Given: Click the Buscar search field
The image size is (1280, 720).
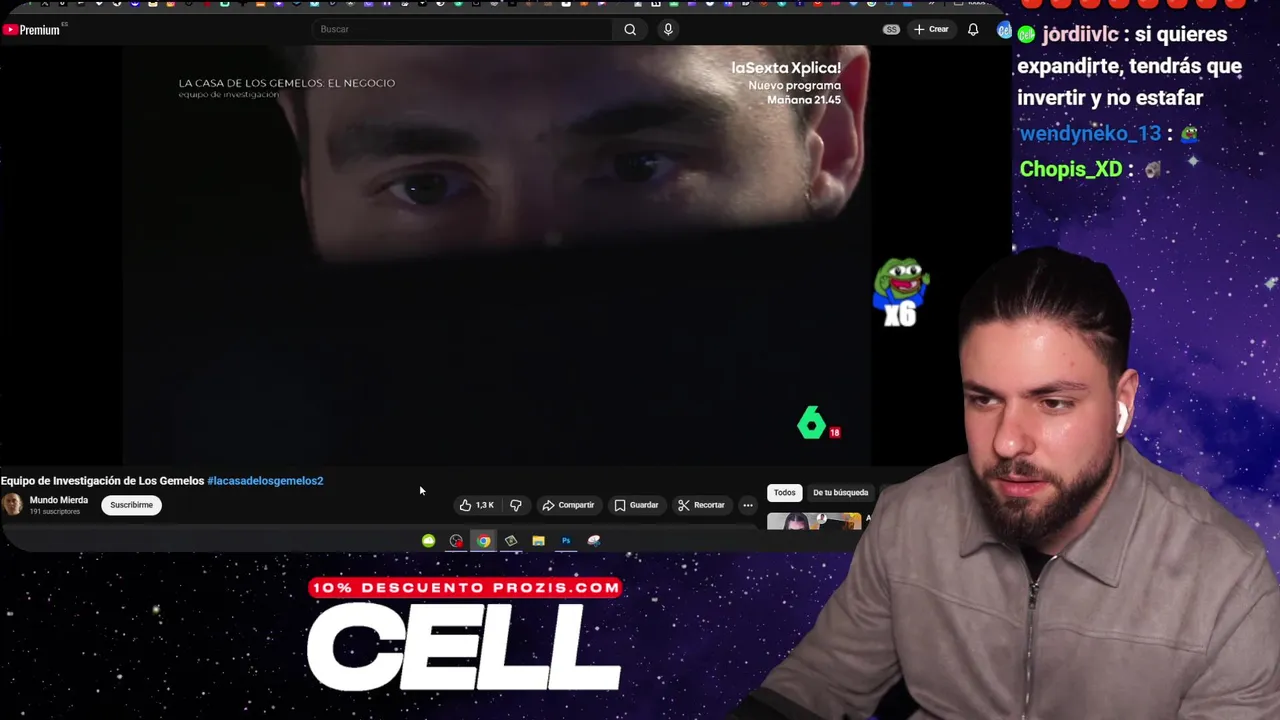Looking at the screenshot, I should tap(462, 29).
